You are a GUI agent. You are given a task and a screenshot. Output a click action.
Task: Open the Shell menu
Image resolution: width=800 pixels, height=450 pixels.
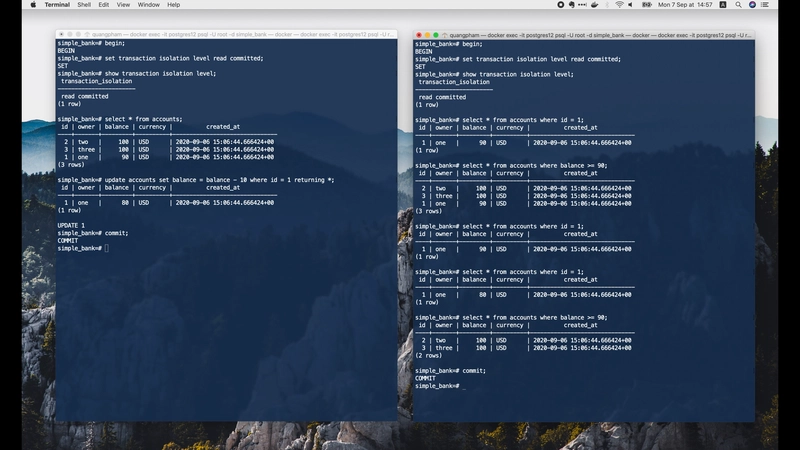(x=84, y=5)
